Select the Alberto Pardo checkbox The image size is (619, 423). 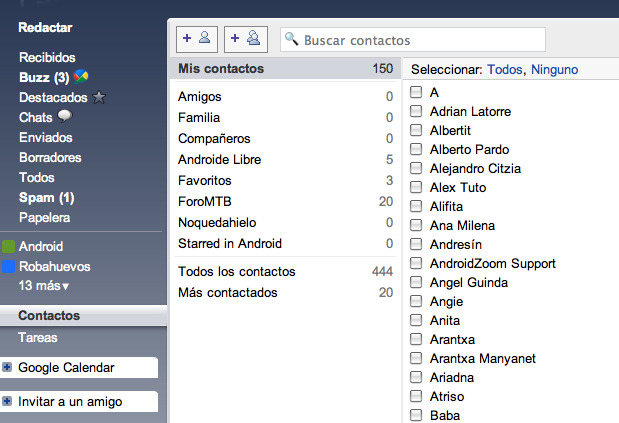coord(416,150)
